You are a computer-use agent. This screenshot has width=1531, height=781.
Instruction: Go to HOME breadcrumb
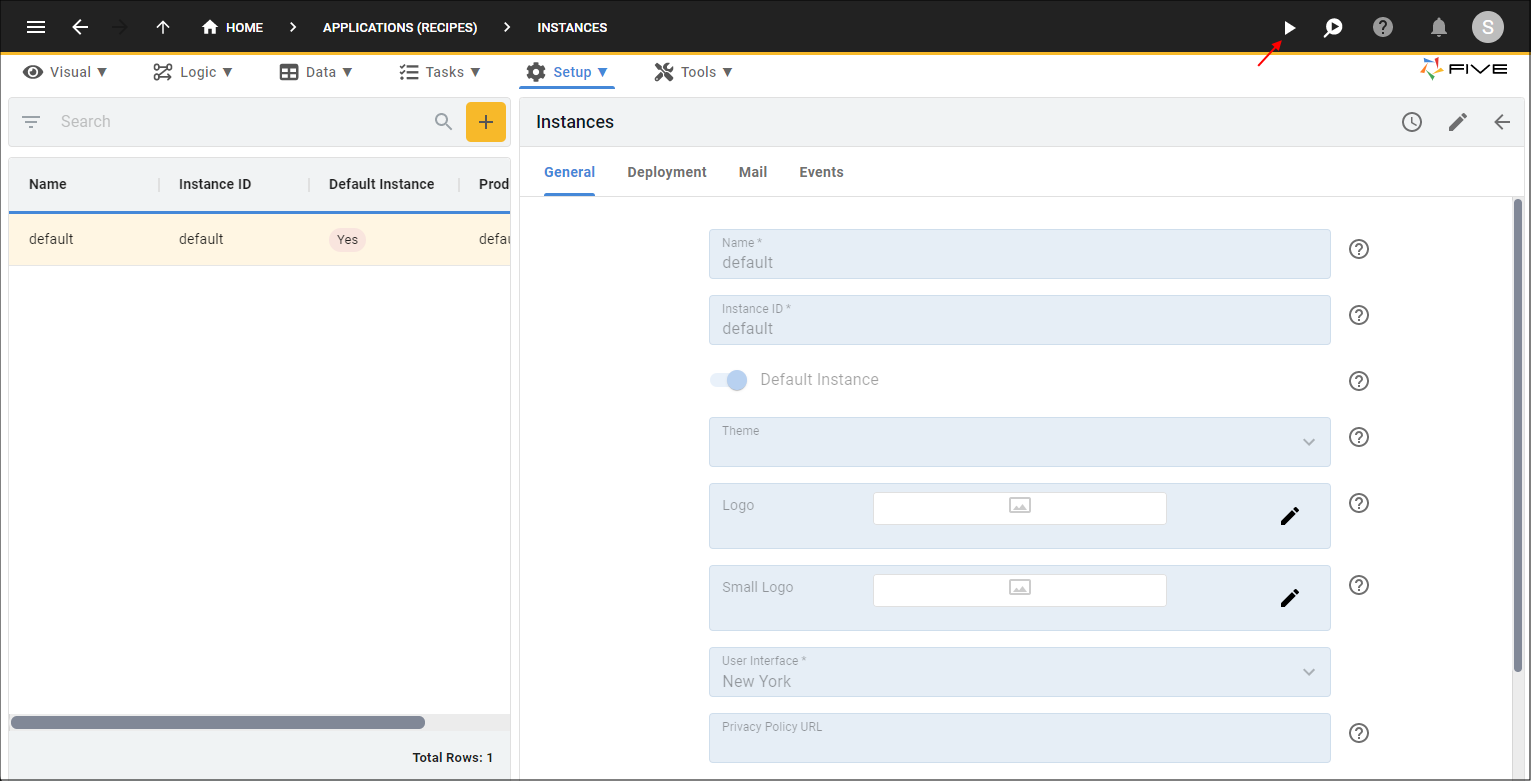(233, 27)
